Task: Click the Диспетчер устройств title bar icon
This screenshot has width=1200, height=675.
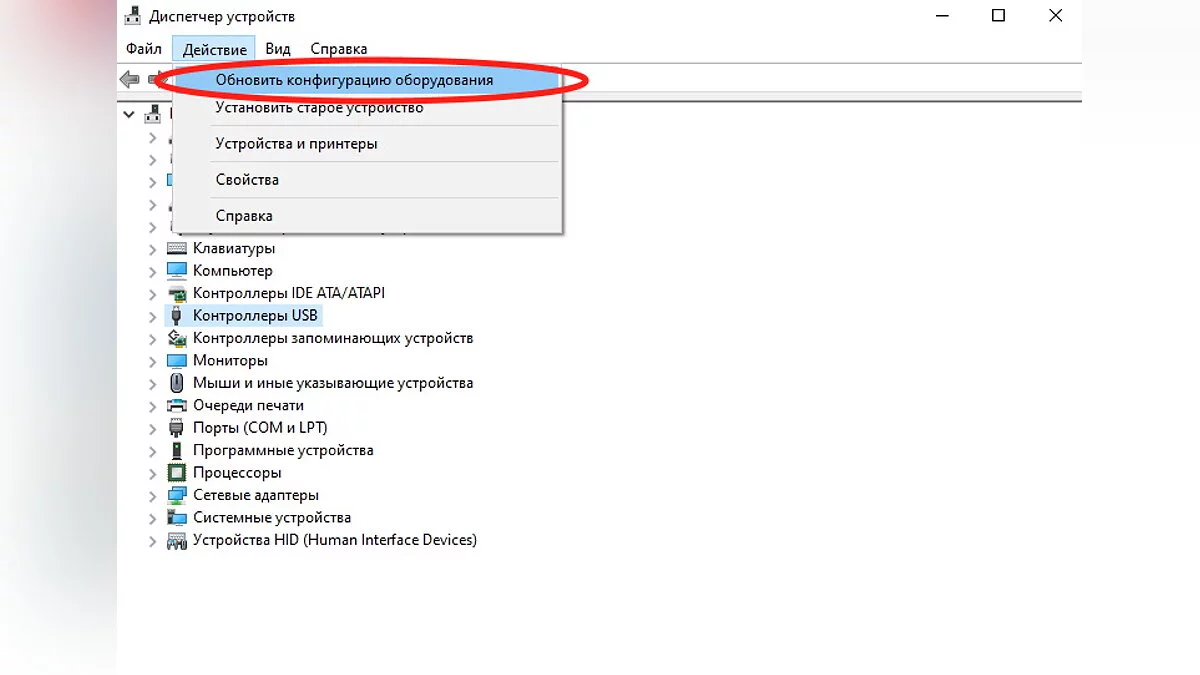Action: pyautogui.click(x=132, y=16)
